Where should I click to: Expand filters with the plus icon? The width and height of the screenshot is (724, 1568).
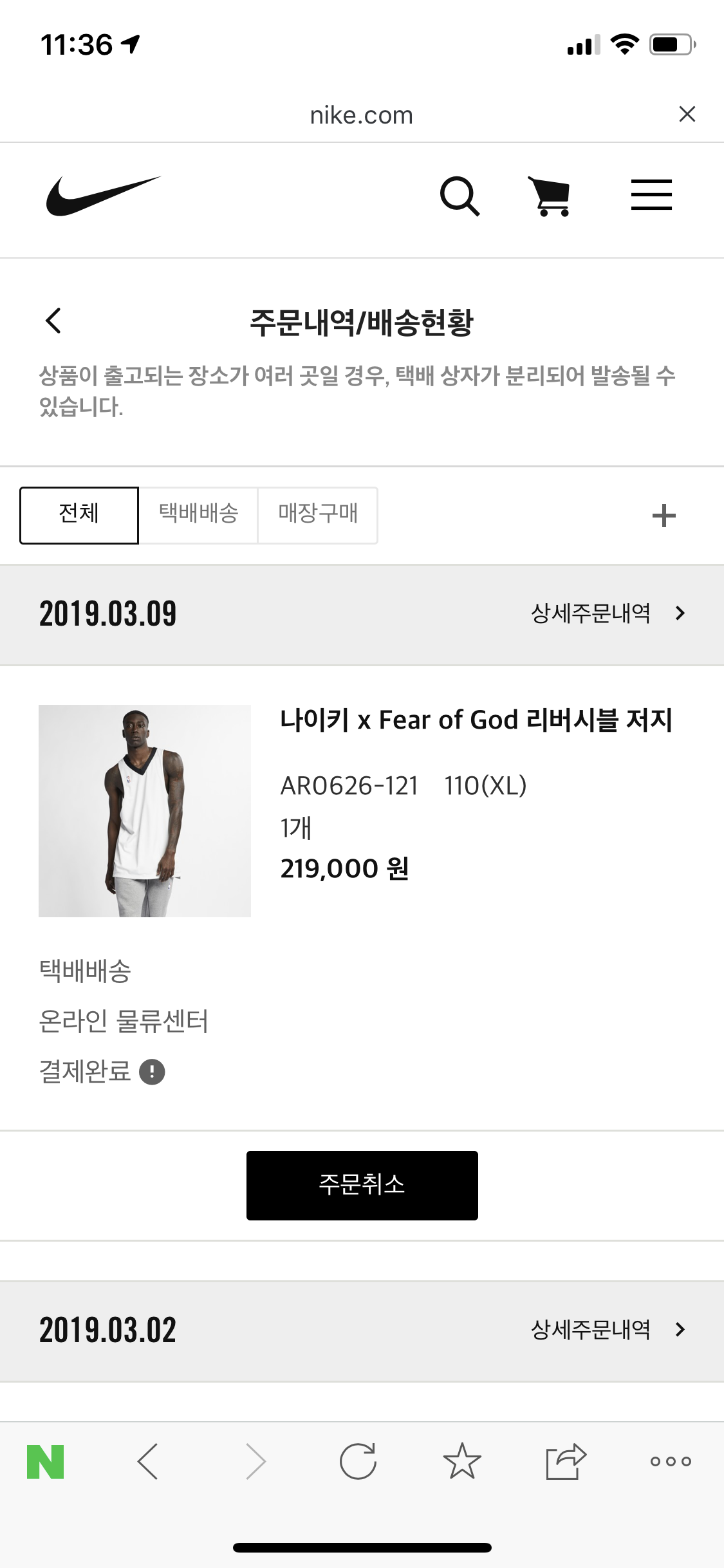pyautogui.click(x=664, y=516)
